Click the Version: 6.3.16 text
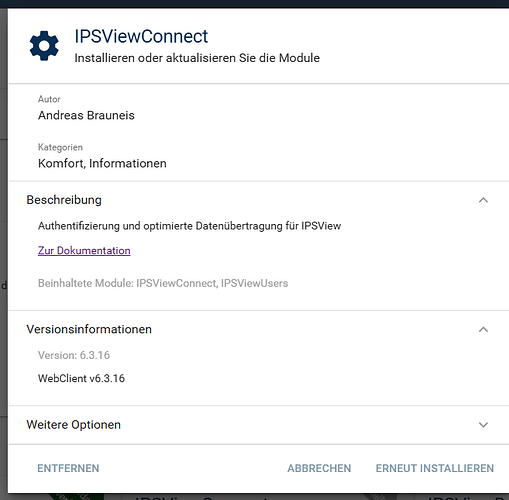 click(74, 355)
